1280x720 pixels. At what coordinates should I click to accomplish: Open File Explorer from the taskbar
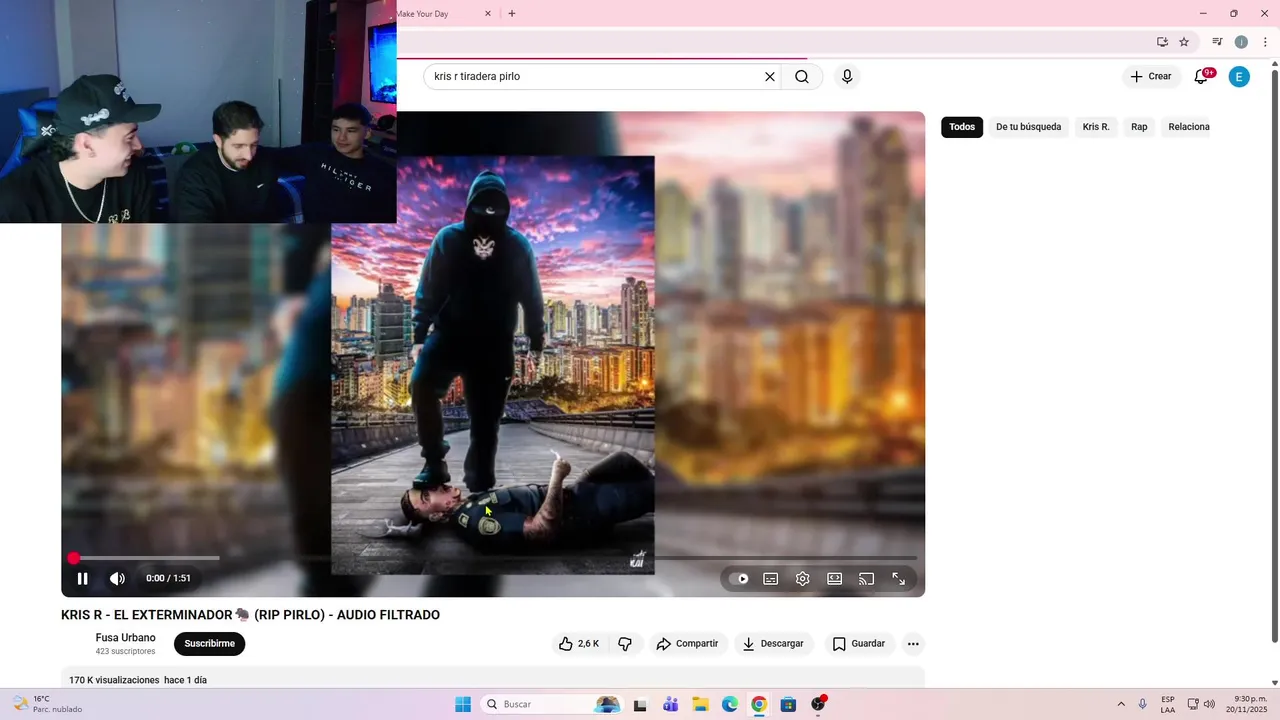coord(700,704)
